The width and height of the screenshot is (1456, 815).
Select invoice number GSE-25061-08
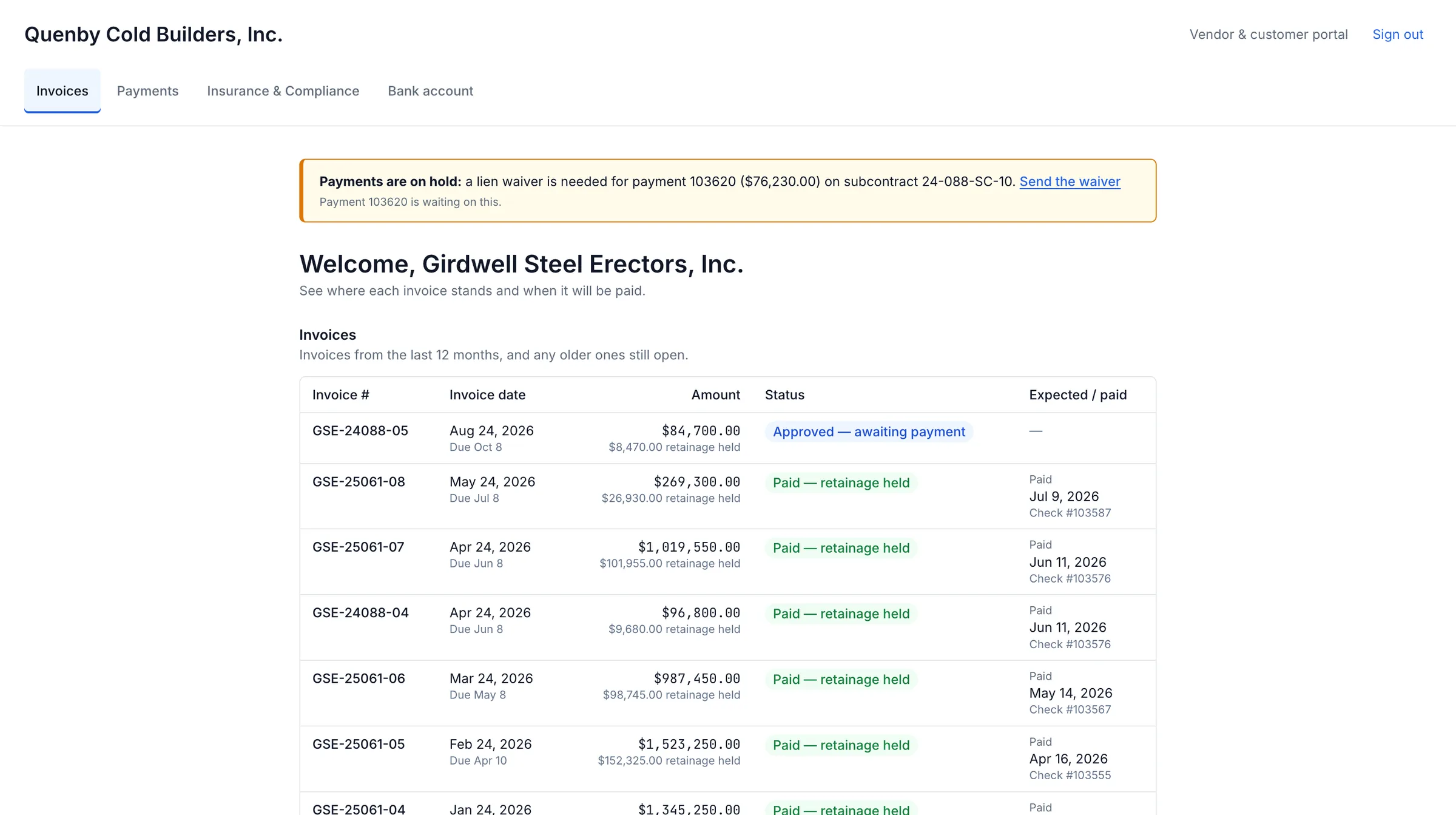click(x=359, y=482)
